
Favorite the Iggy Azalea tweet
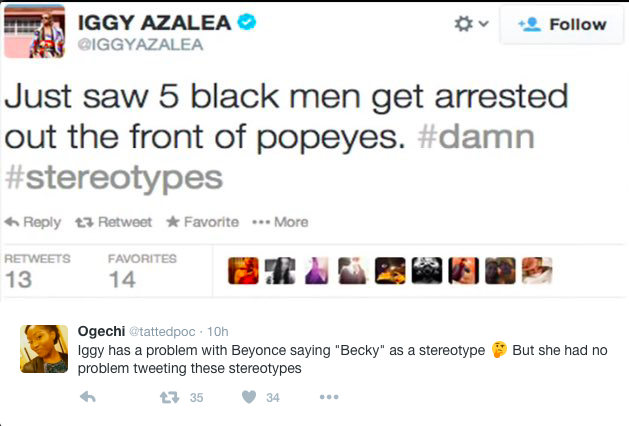point(202,222)
